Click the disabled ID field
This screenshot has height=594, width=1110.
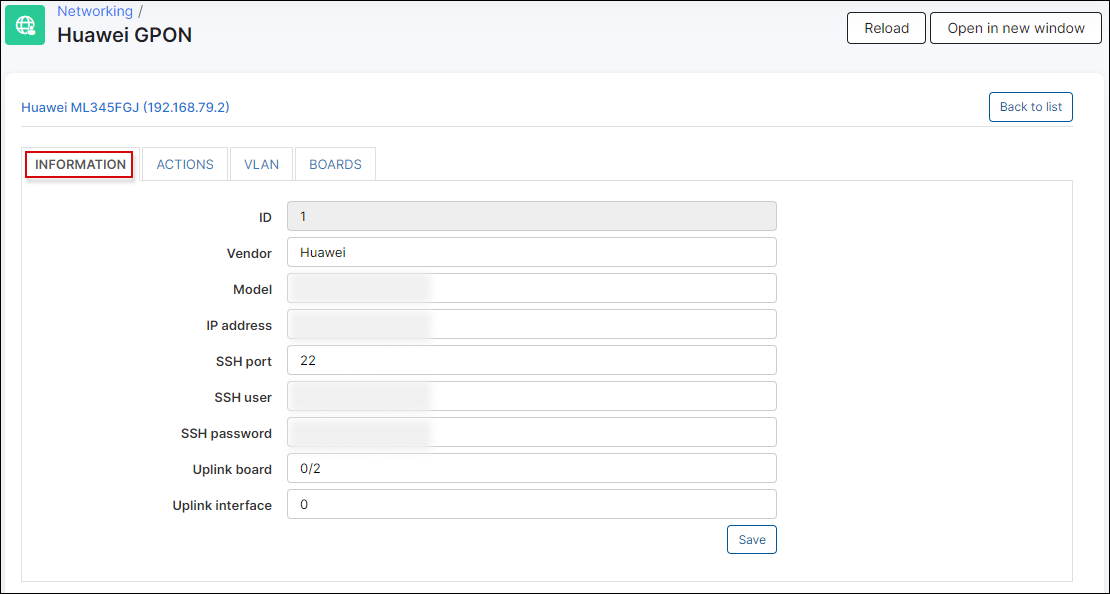[532, 217]
